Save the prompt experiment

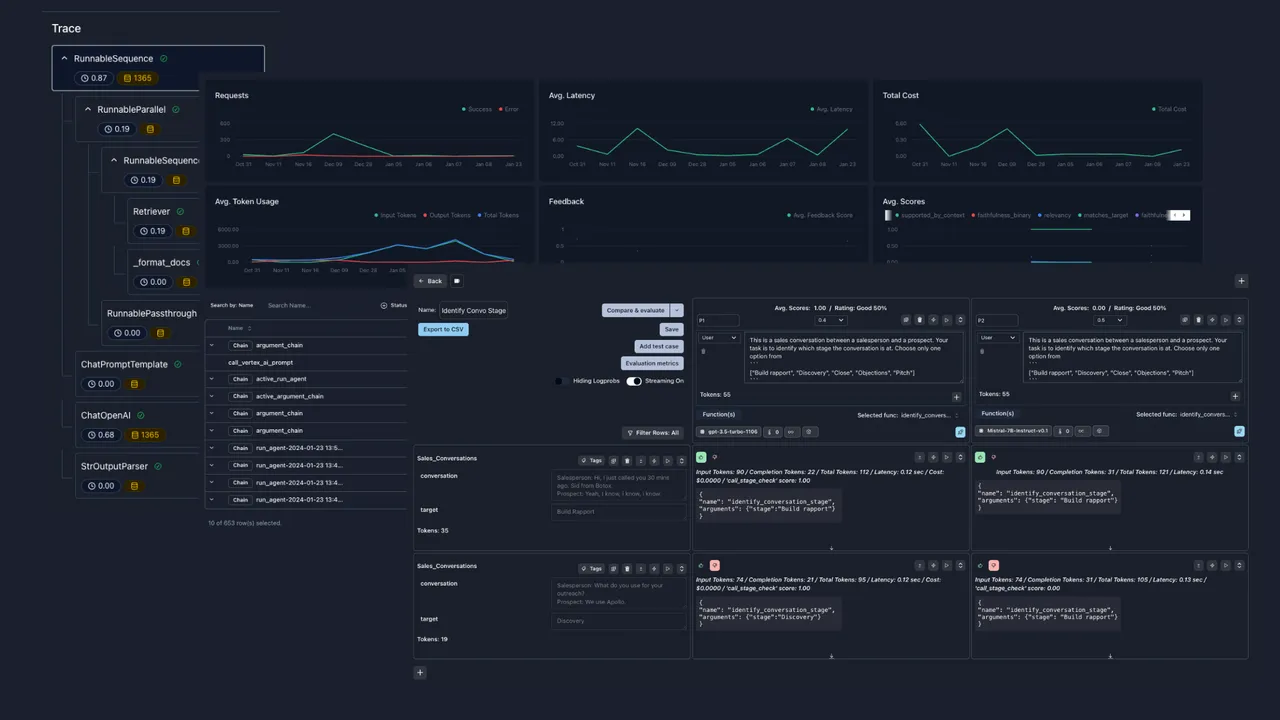pos(672,329)
